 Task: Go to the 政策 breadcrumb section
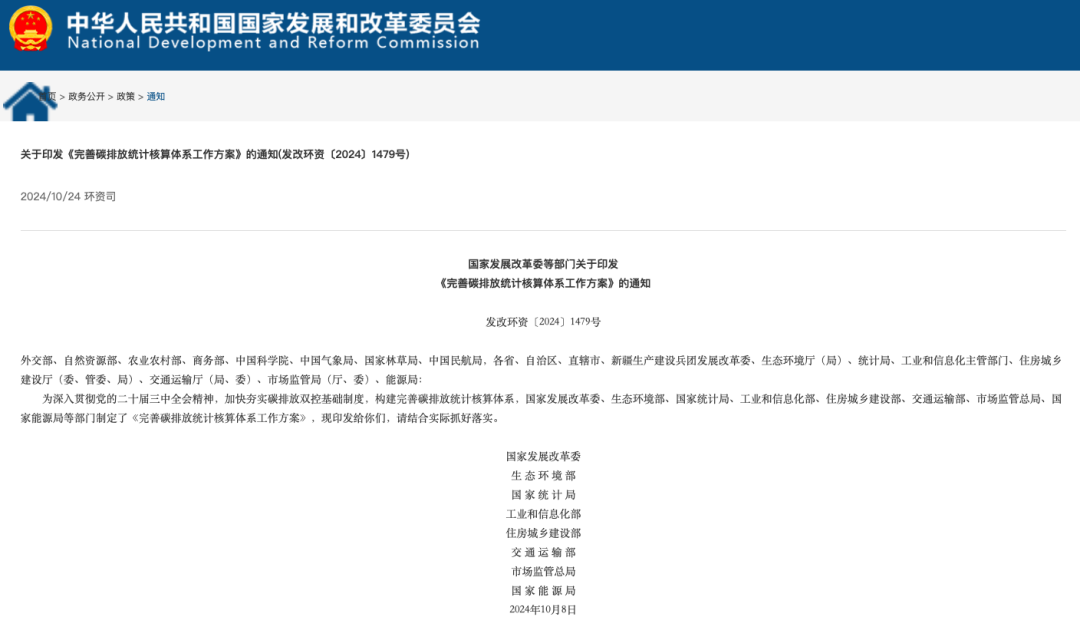(125, 97)
